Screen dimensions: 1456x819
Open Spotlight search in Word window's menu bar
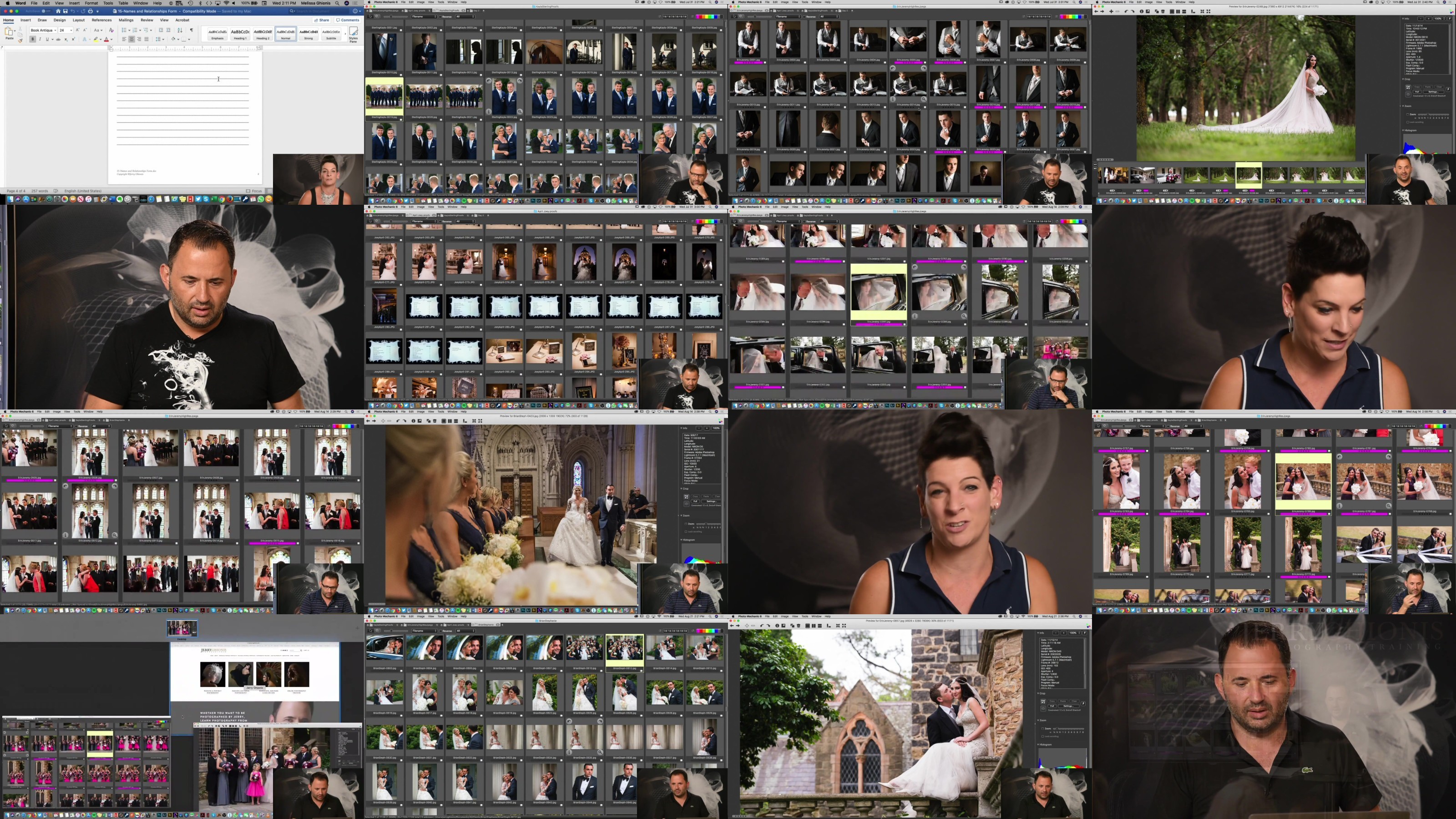tap(338, 3)
